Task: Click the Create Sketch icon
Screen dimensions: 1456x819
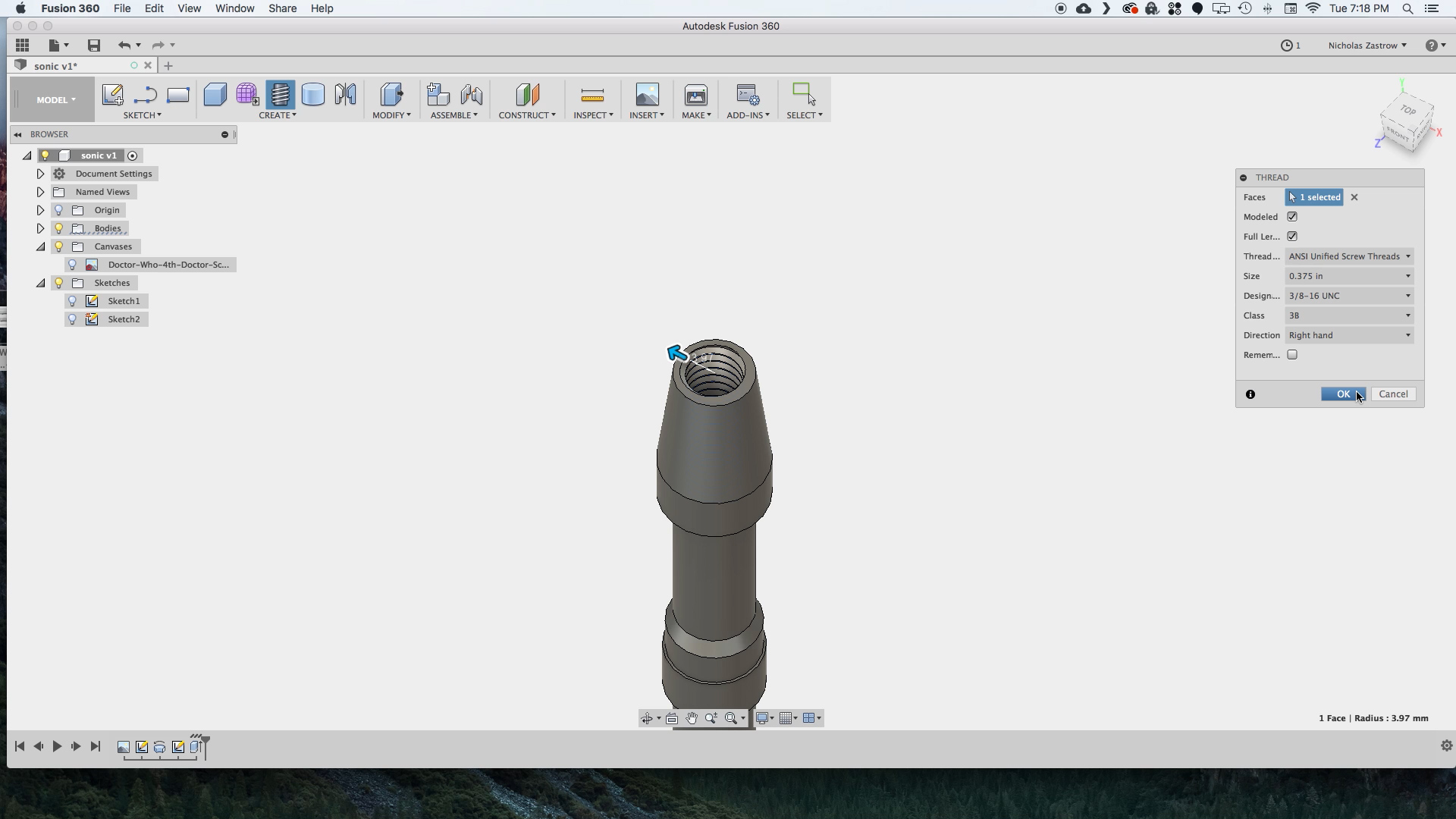Action: 112,95
